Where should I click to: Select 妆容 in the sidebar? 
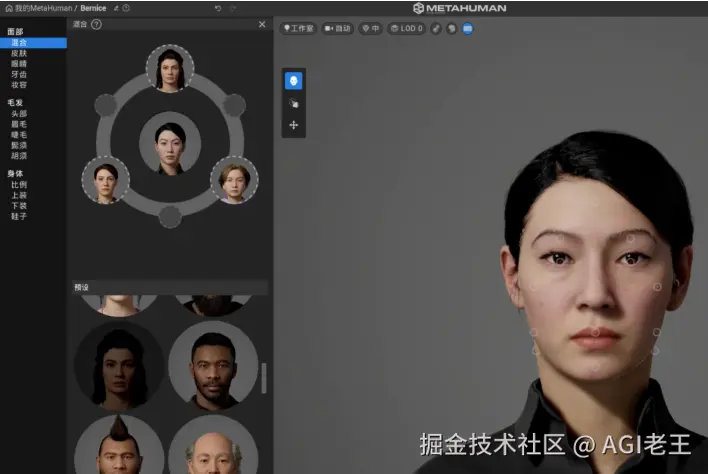19,85
